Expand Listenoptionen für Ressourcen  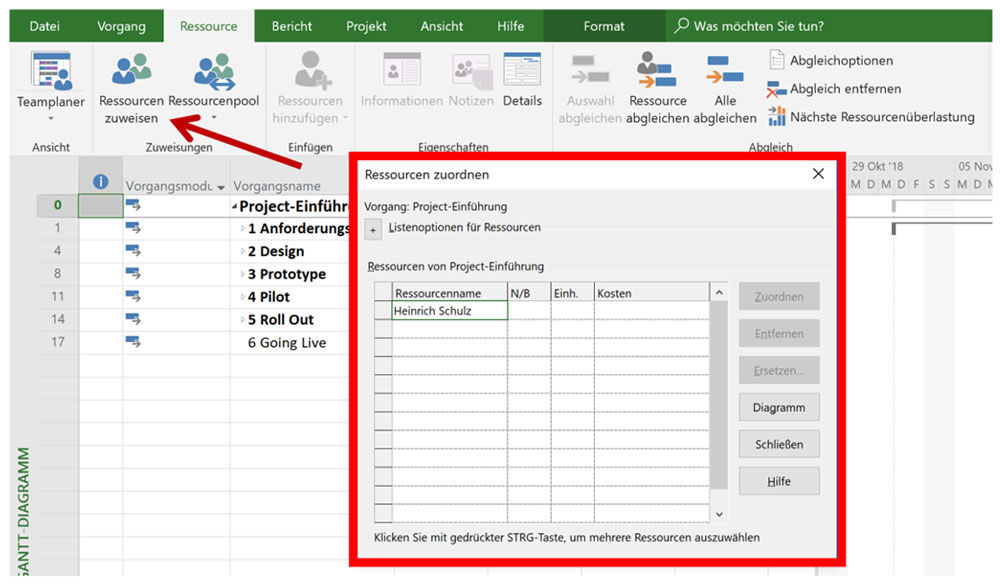[373, 230]
